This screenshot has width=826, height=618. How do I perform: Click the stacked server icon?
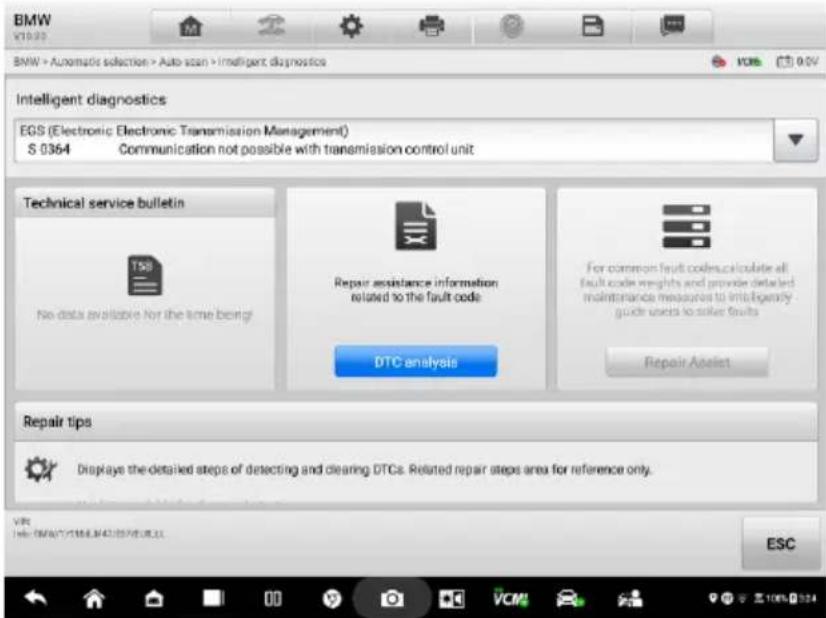[686, 227]
